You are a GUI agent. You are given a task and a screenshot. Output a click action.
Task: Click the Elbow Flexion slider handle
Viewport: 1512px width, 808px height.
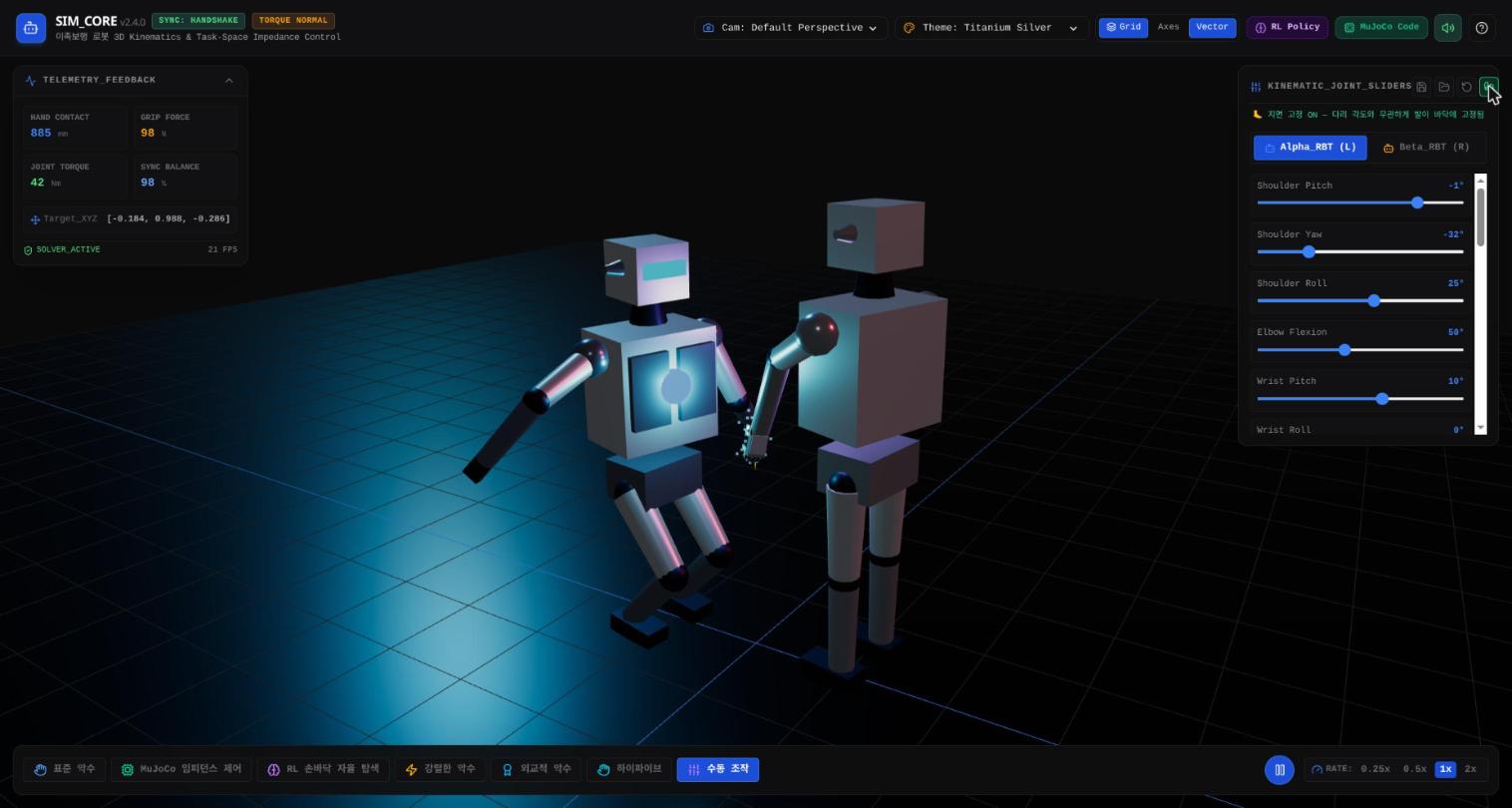tap(1344, 349)
